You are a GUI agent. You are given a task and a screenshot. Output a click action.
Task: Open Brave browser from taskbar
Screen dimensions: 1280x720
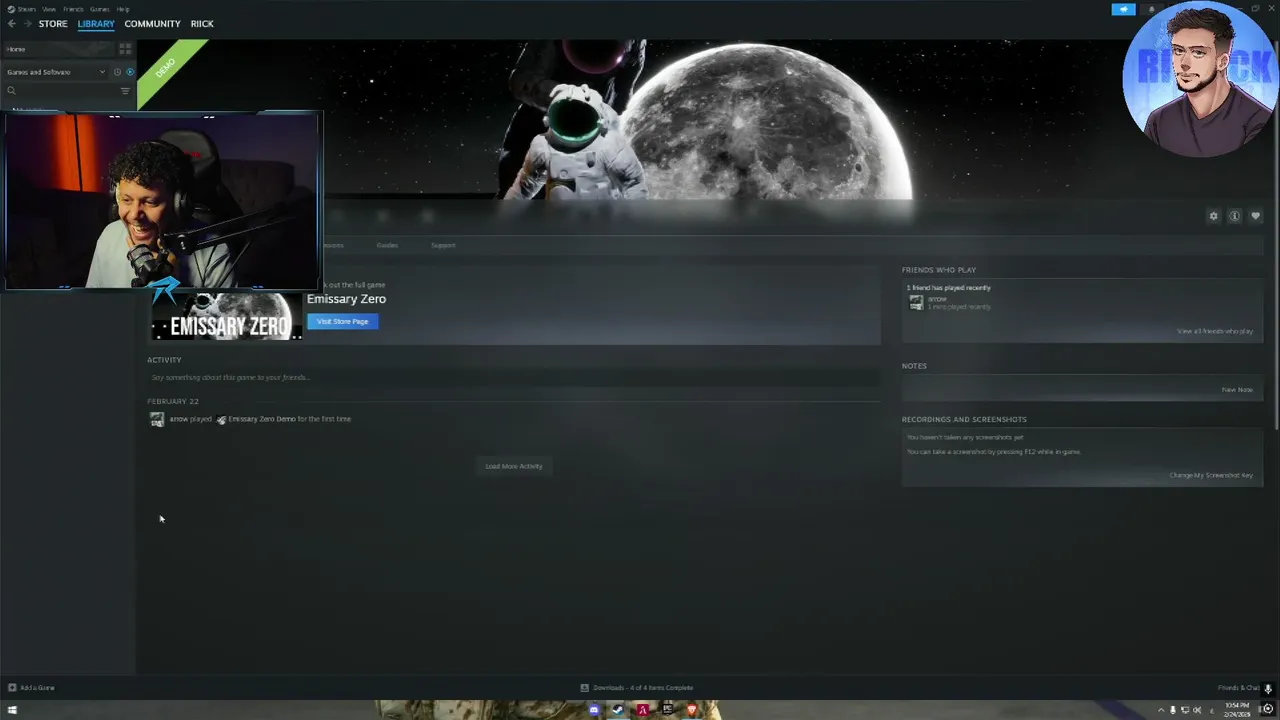tap(691, 710)
